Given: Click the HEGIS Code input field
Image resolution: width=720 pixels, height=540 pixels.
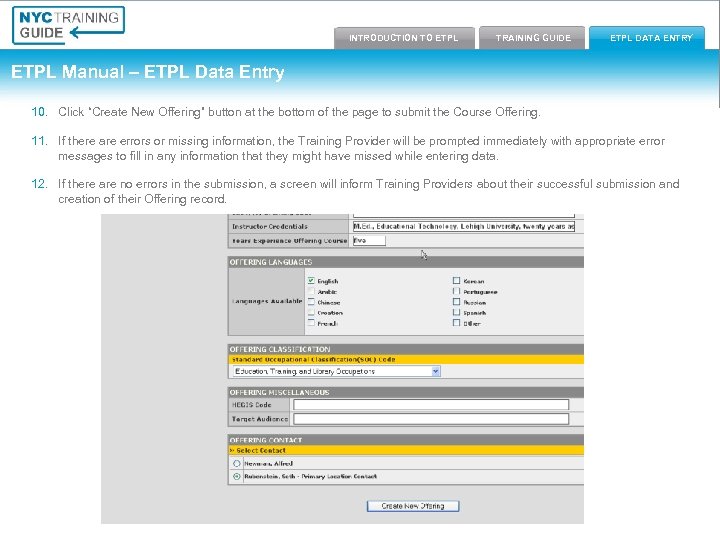Looking at the screenshot, I should (x=431, y=405).
